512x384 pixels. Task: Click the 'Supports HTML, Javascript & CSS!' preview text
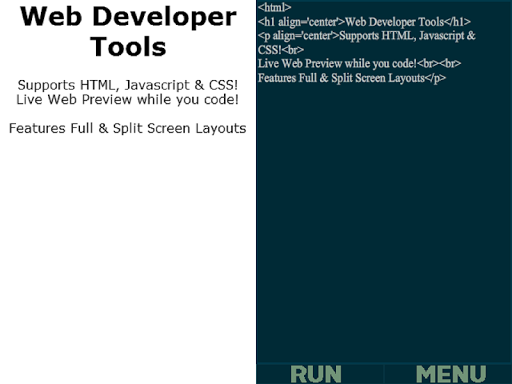click(128, 85)
